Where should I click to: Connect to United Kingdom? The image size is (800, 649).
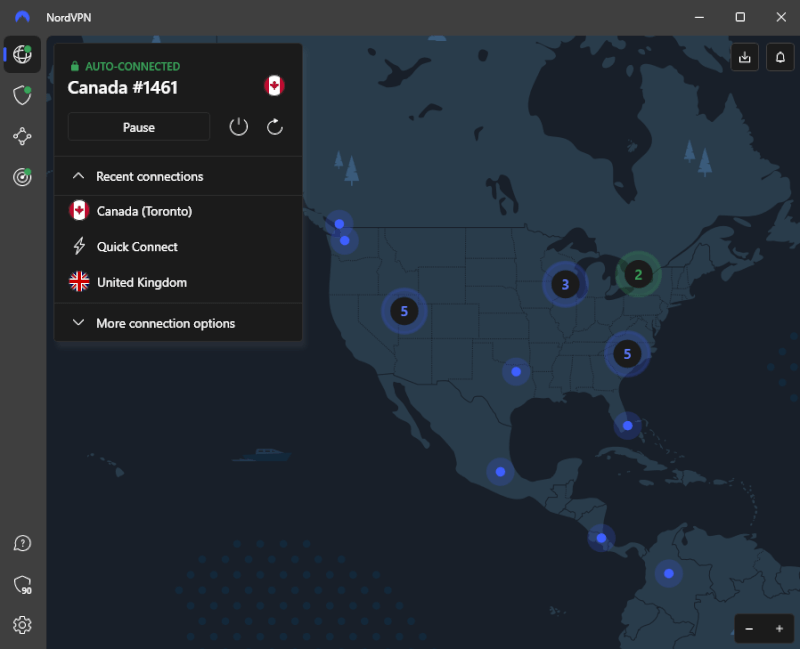178,282
